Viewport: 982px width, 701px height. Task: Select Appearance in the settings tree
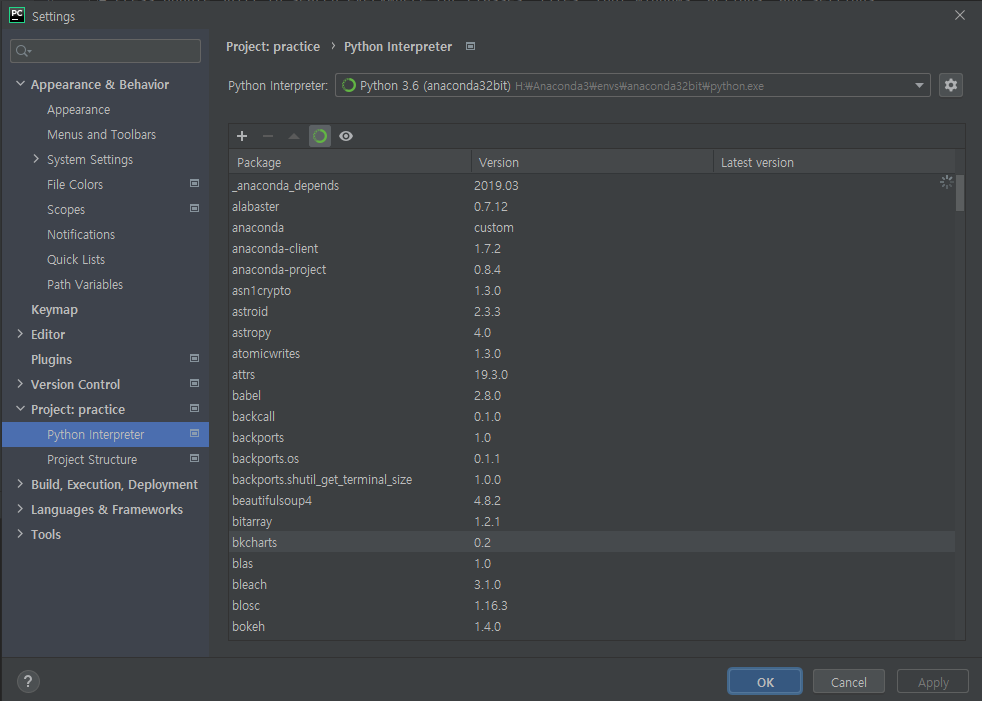78,110
